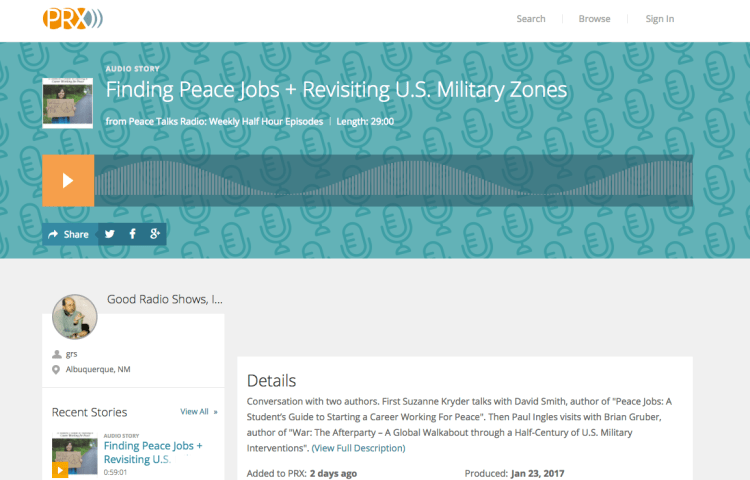Open the story cover thumbnail in the header
Screen dimensions: 750x480
click(x=68, y=102)
